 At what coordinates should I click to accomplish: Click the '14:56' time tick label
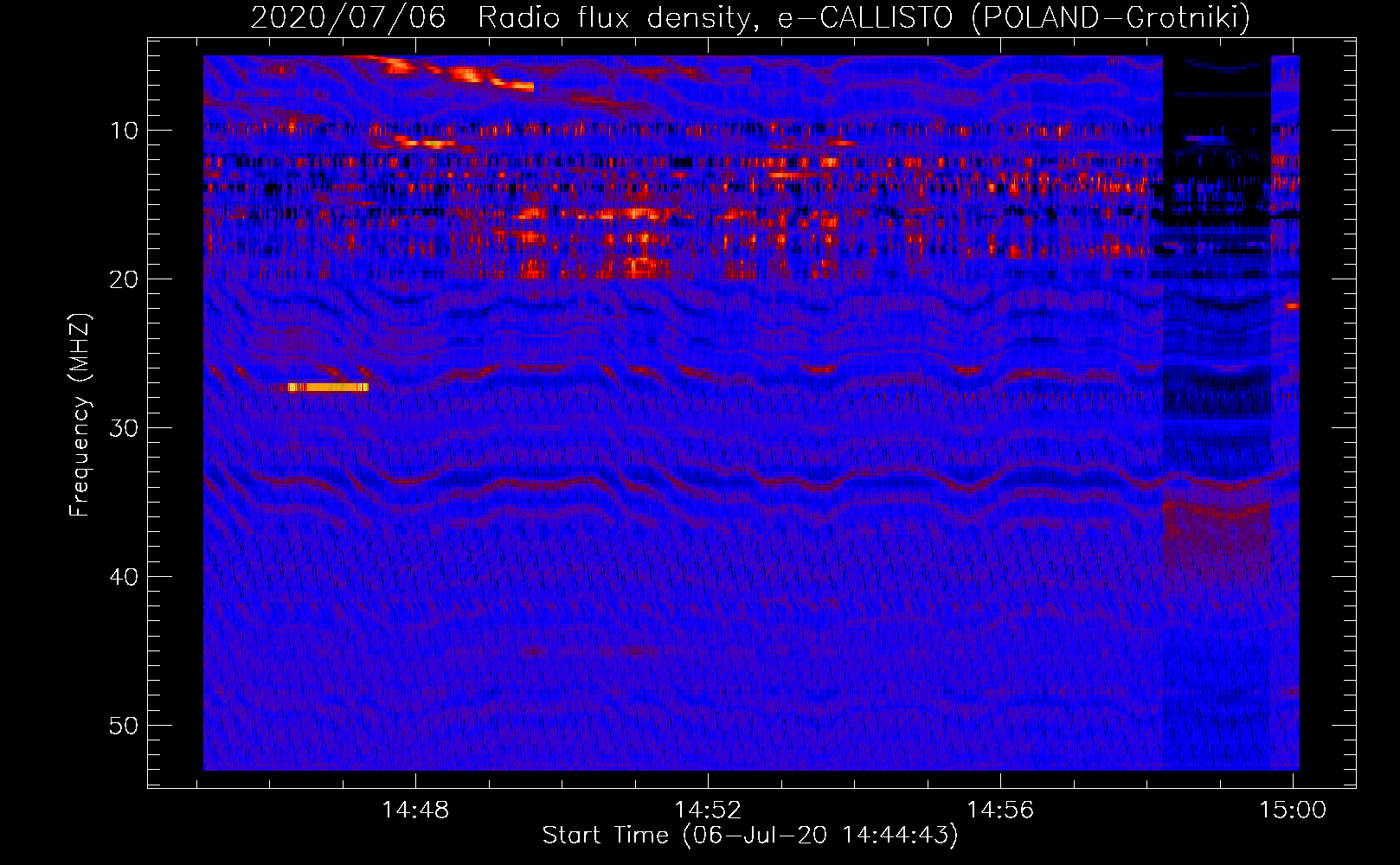coord(1000,811)
